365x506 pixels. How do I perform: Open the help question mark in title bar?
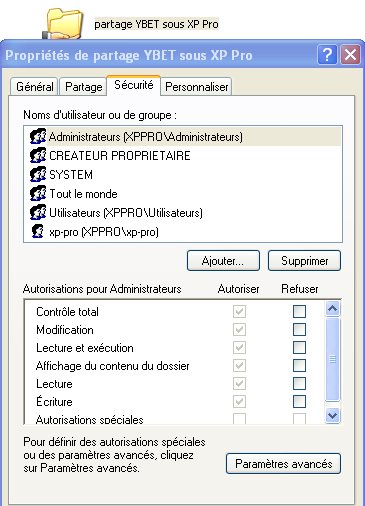[x=327, y=55]
